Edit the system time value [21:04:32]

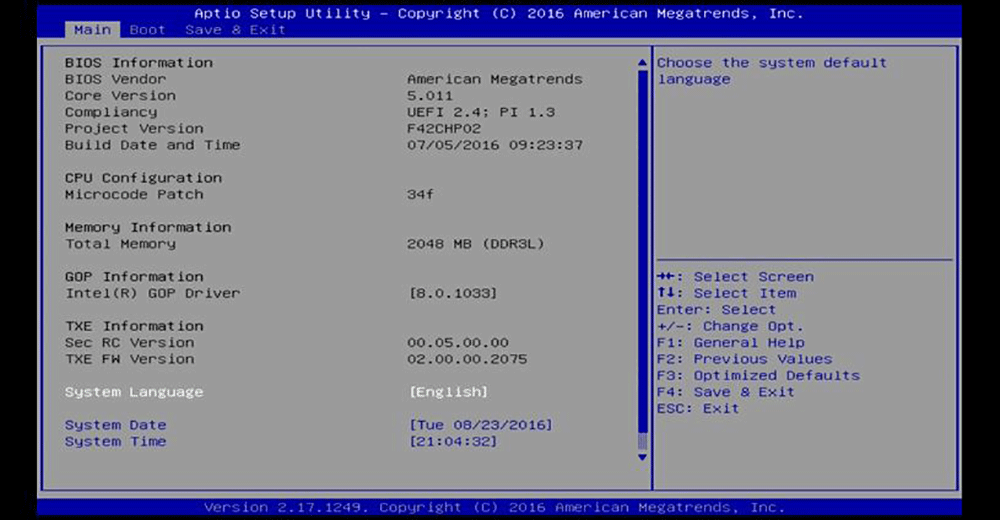click(453, 442)
